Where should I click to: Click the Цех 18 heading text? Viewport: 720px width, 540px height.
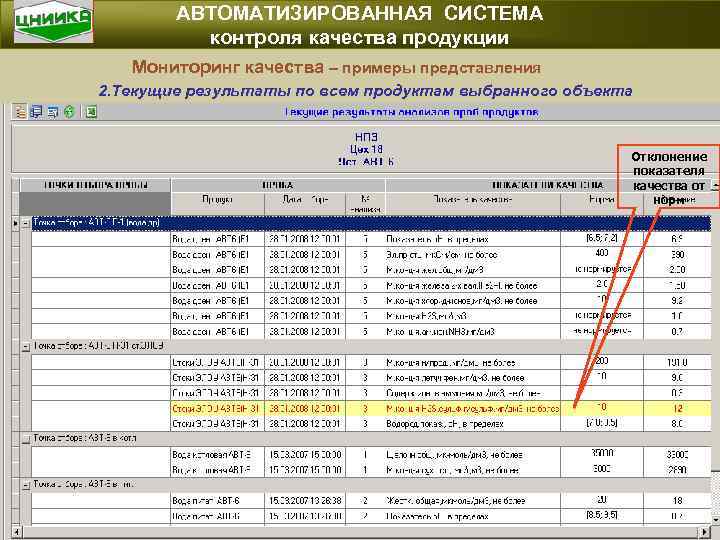coord(366,149)
